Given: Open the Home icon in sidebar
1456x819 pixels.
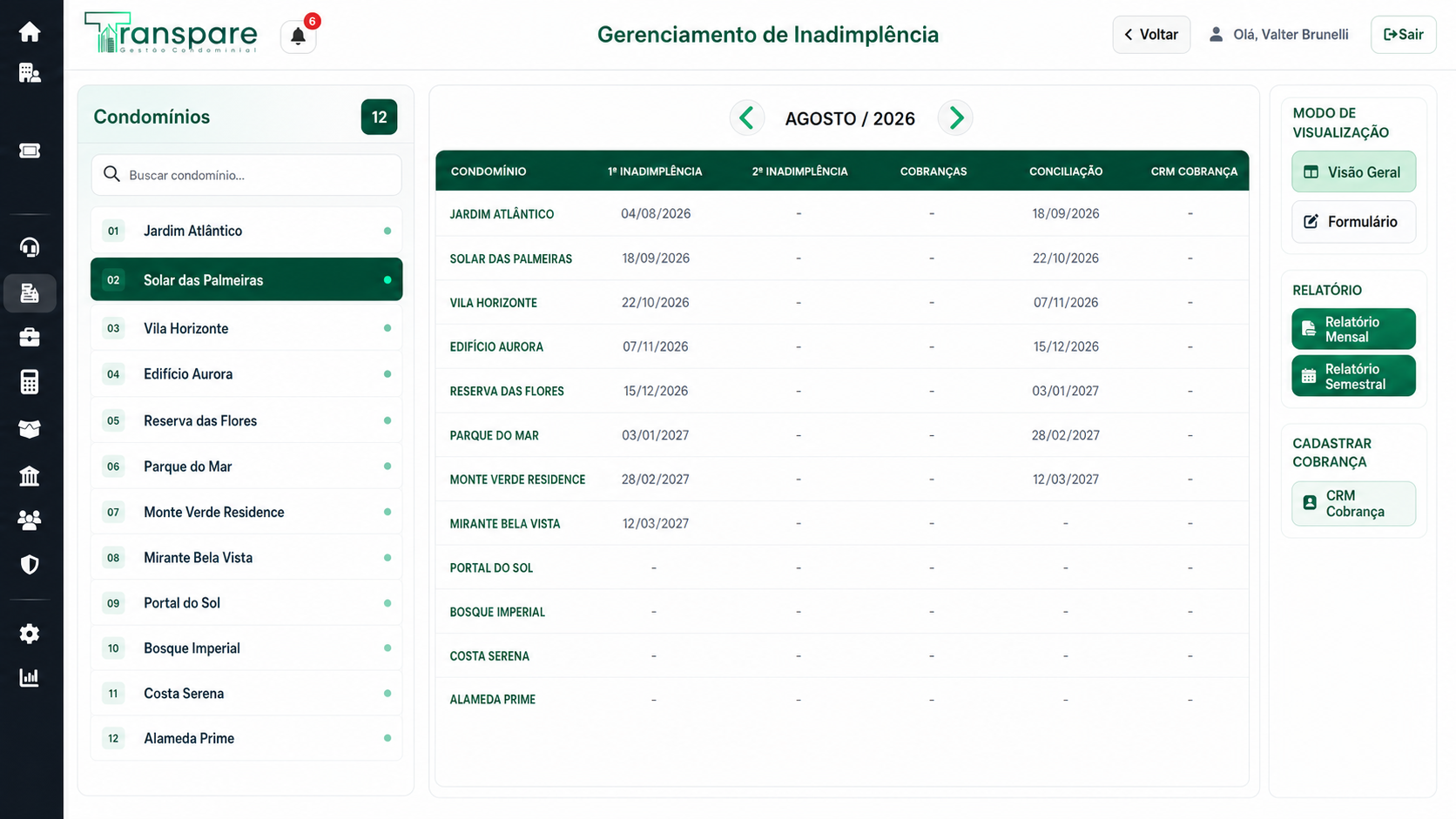Looking at the screenshot, I should pyautogui.click(x=30, y=32).
